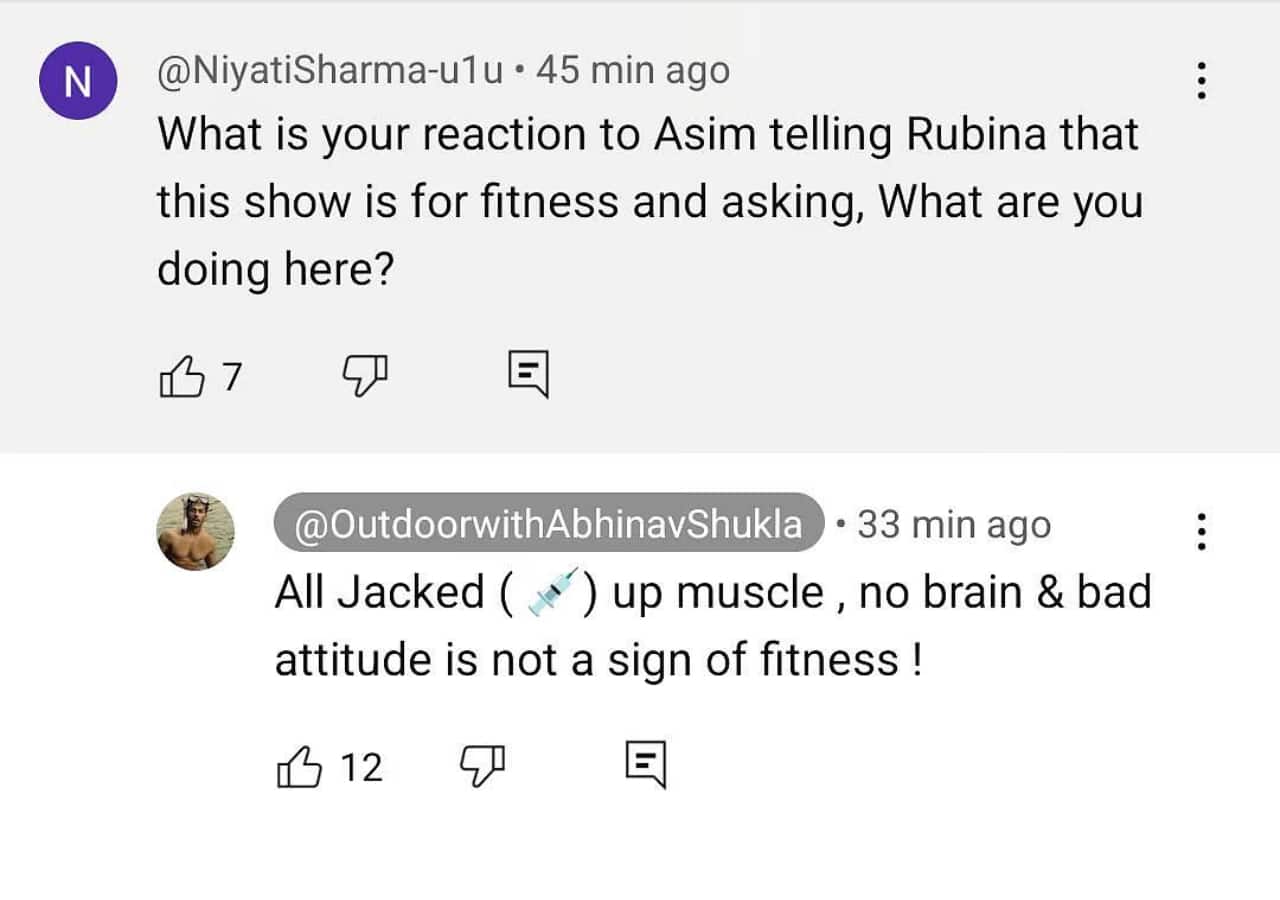This screenshot has height=900, width=1280.
Task: Like NiyatiSharma's comment with thumbs up
Action: point(181,377)
